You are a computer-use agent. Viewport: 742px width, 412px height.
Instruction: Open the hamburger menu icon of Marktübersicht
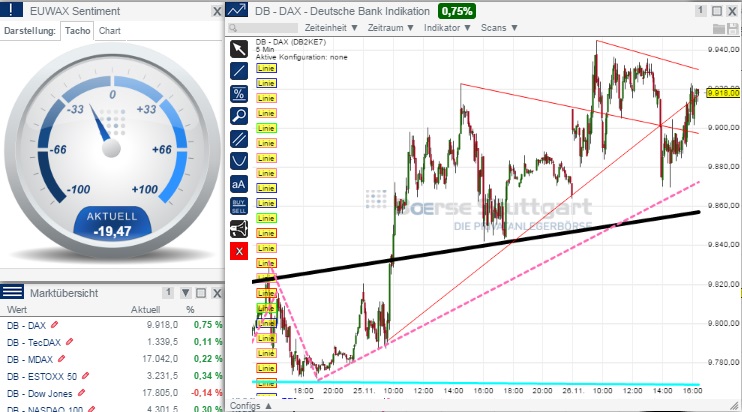tap(12, 291)
